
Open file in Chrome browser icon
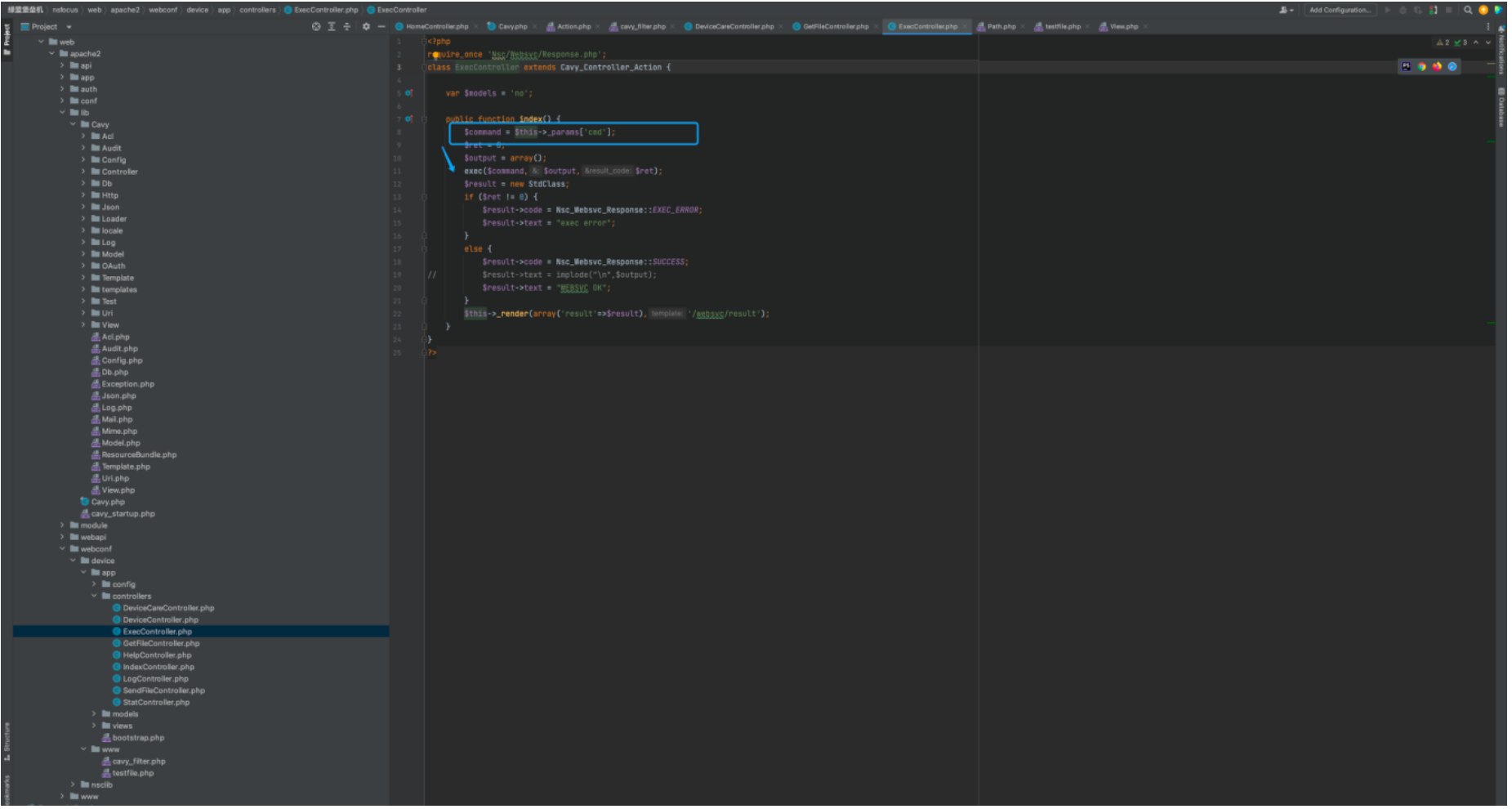(x=1421, y=67)
